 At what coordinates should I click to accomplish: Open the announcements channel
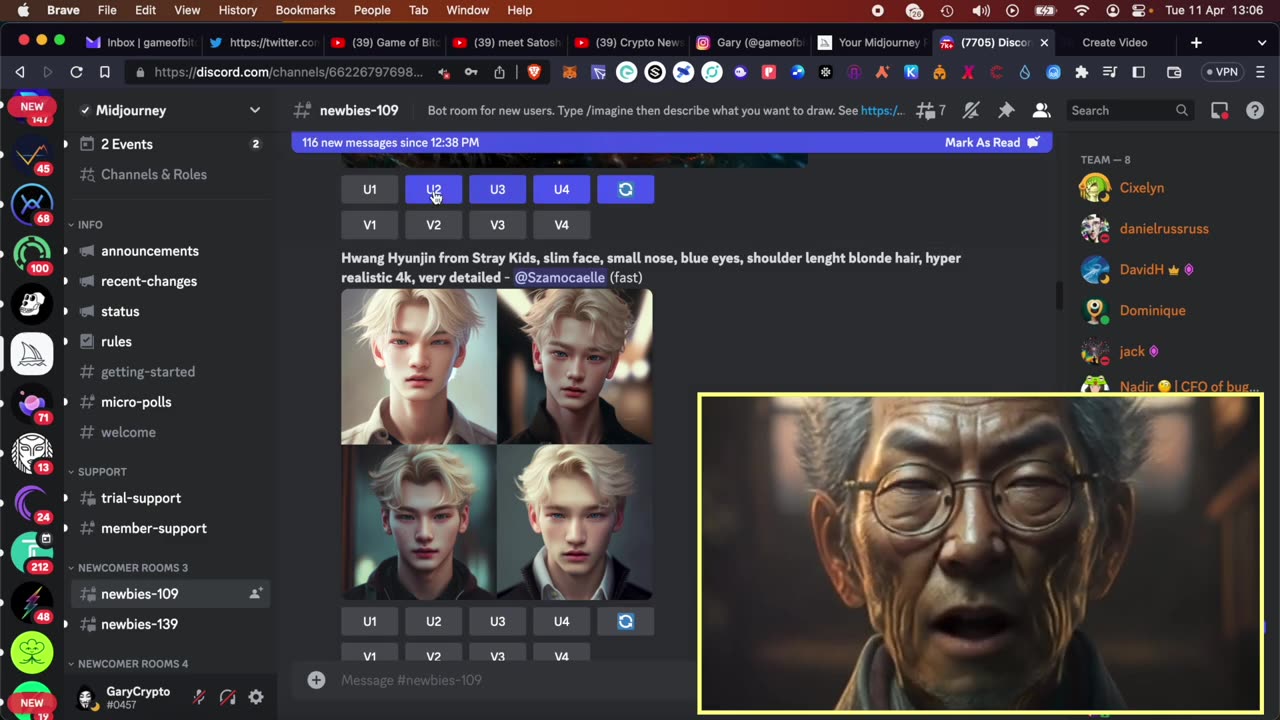pyautogui.click(x=150, y=251)
